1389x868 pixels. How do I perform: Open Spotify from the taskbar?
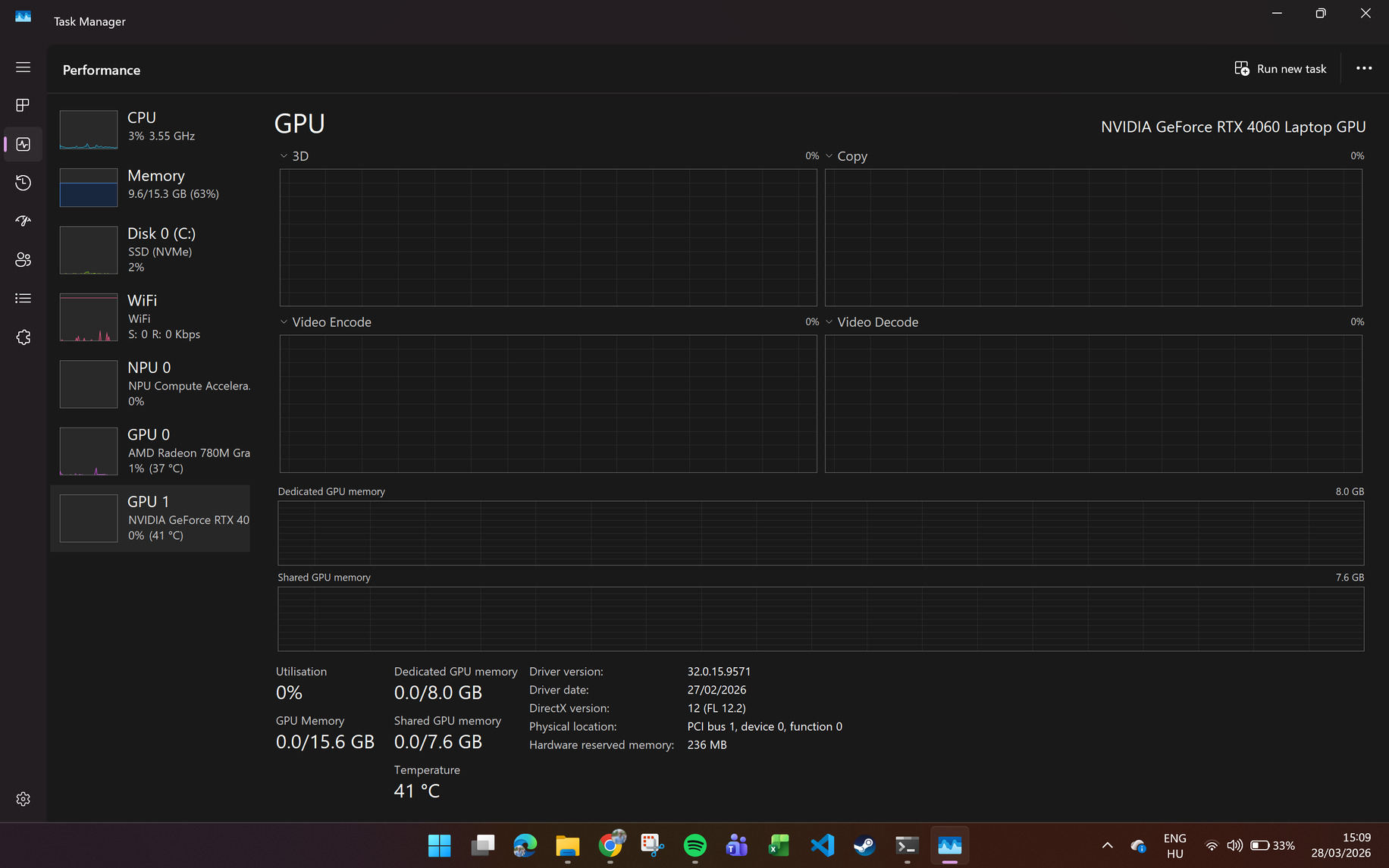tap(695, 845)
